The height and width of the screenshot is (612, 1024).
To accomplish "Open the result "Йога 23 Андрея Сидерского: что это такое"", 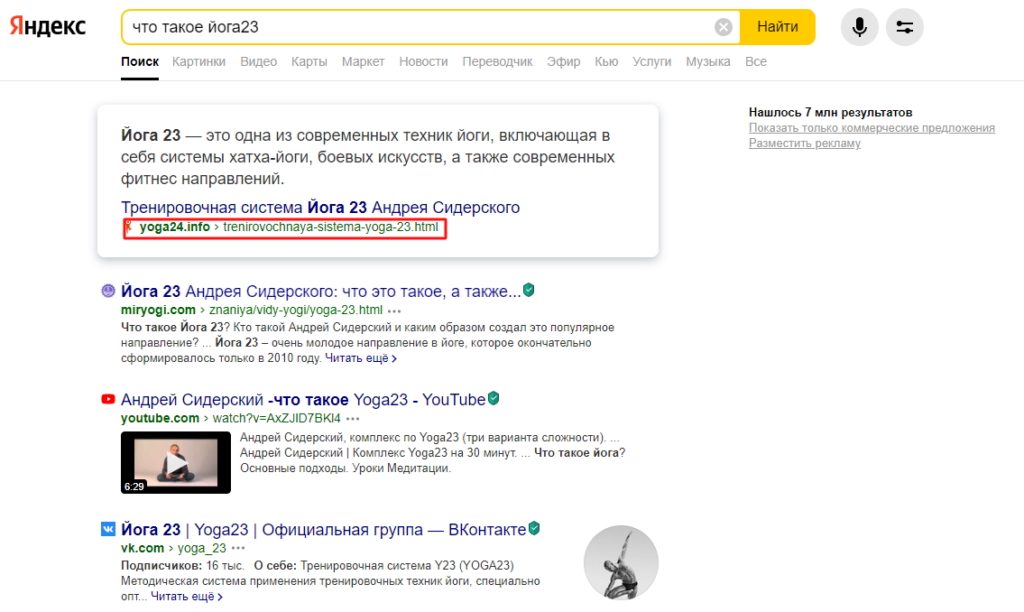I will point(321,291).
